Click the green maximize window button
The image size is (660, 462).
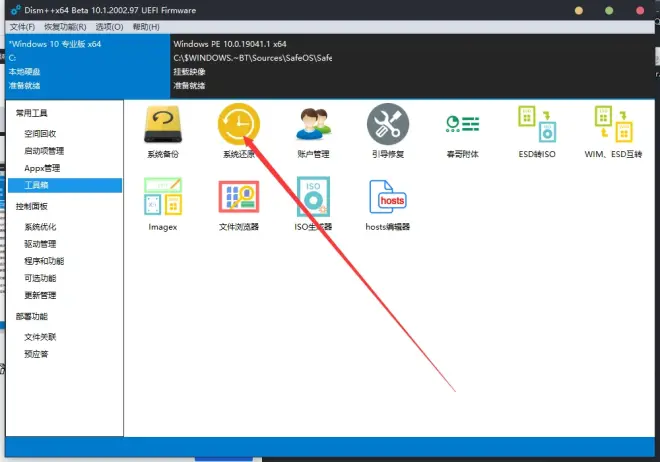coord(609,11)
